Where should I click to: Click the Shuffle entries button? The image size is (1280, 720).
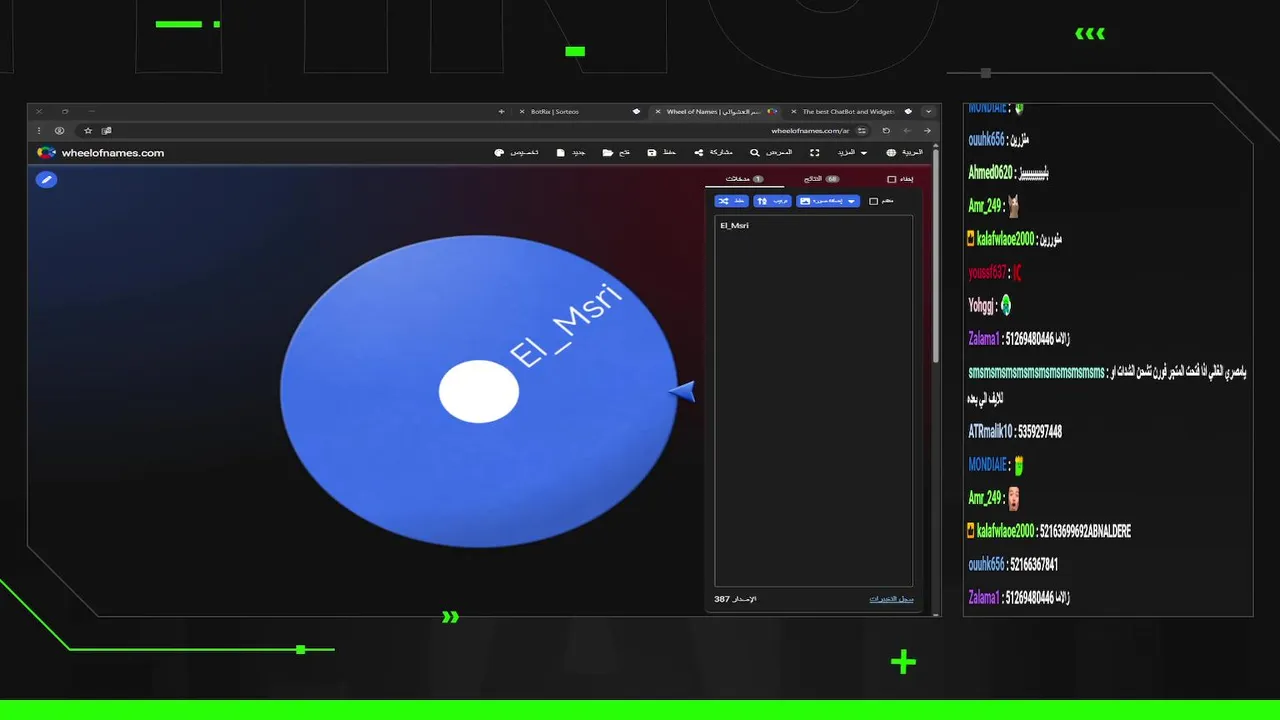point(731,201)
